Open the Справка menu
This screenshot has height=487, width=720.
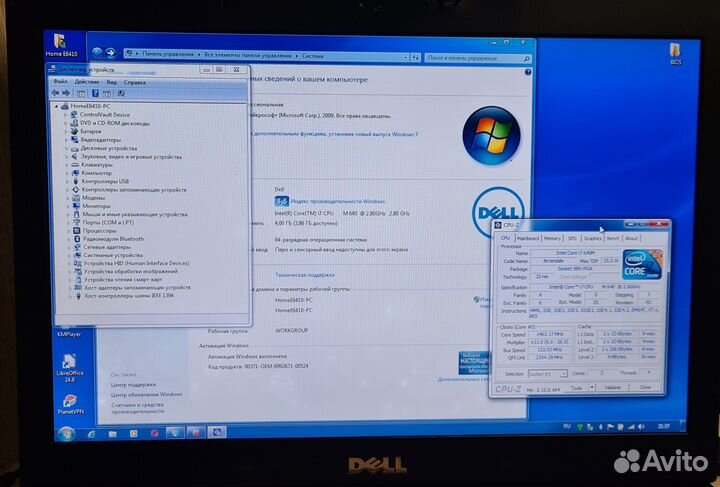point(135,83)
